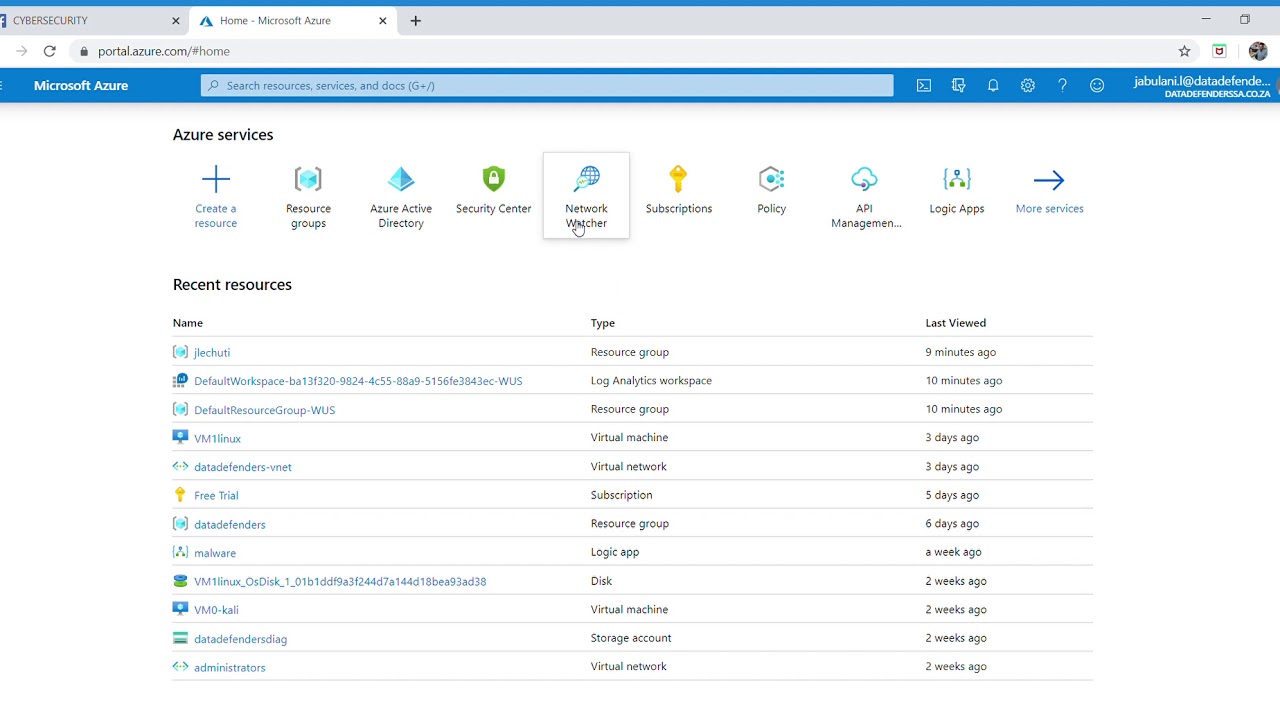
Task: Open Notifications bell icon
Action: tap(993, 86)
